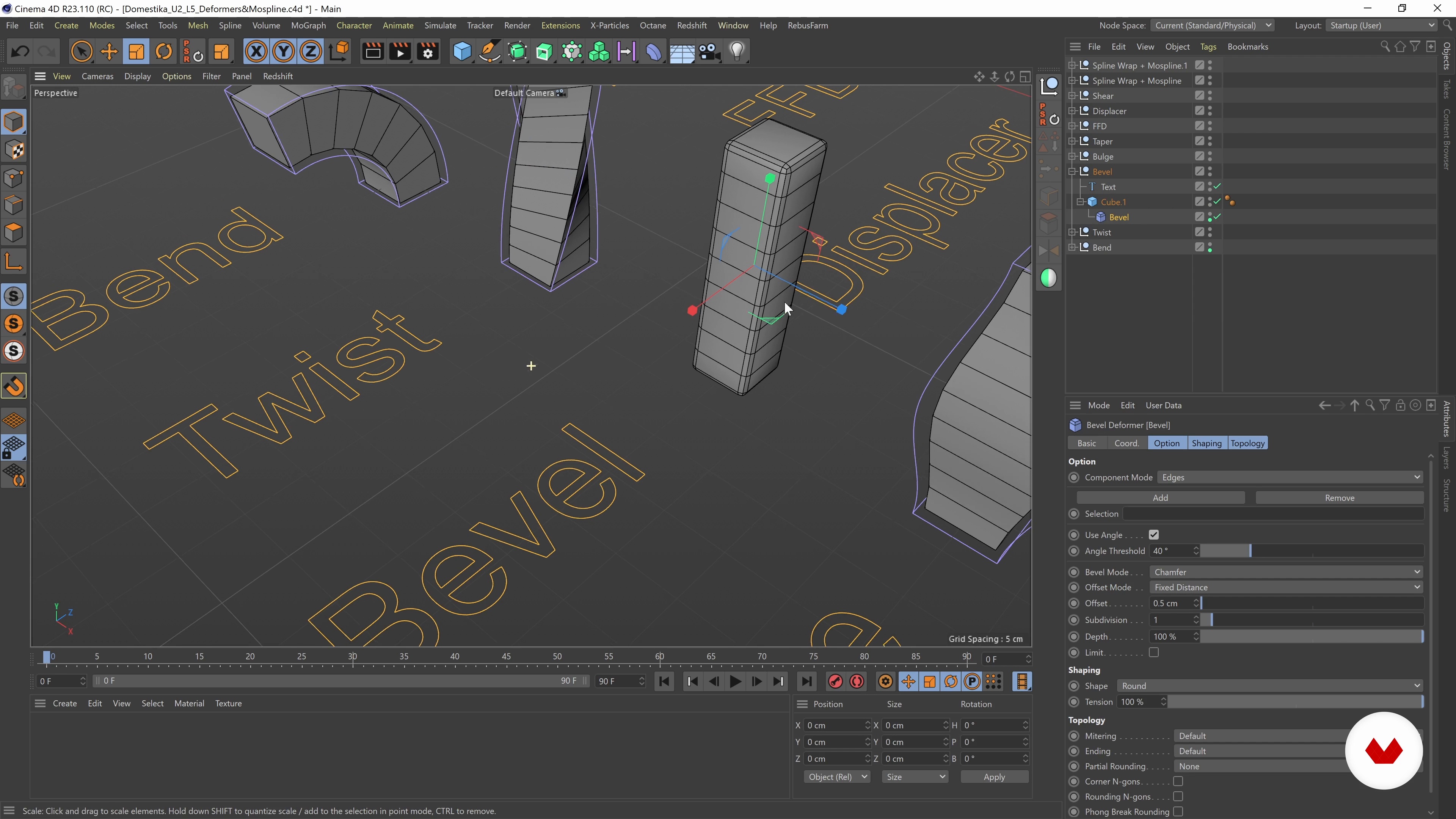Open Layout dropdown Startup (User)

[1381, 25]
